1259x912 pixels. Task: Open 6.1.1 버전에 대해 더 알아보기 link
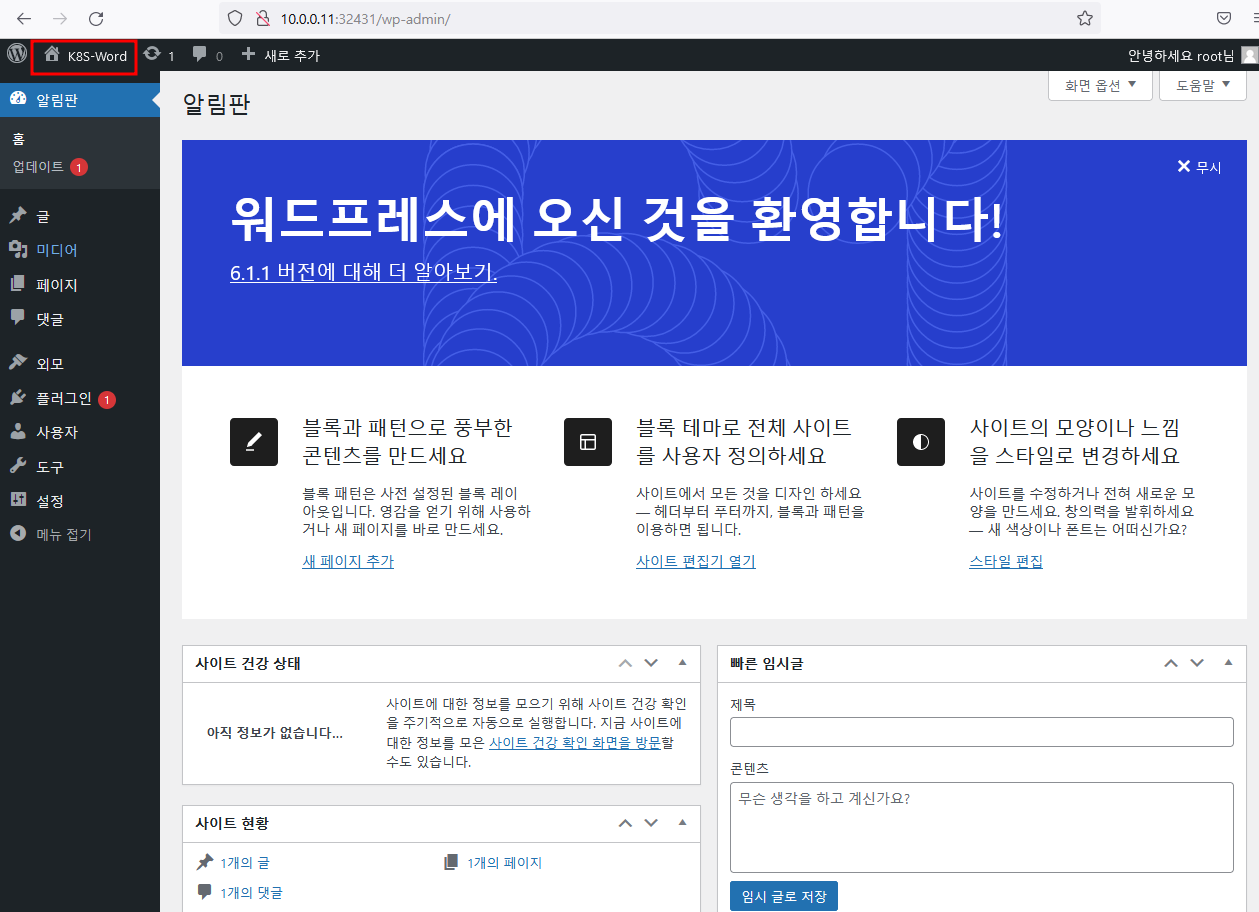click(x=363, y=273)
